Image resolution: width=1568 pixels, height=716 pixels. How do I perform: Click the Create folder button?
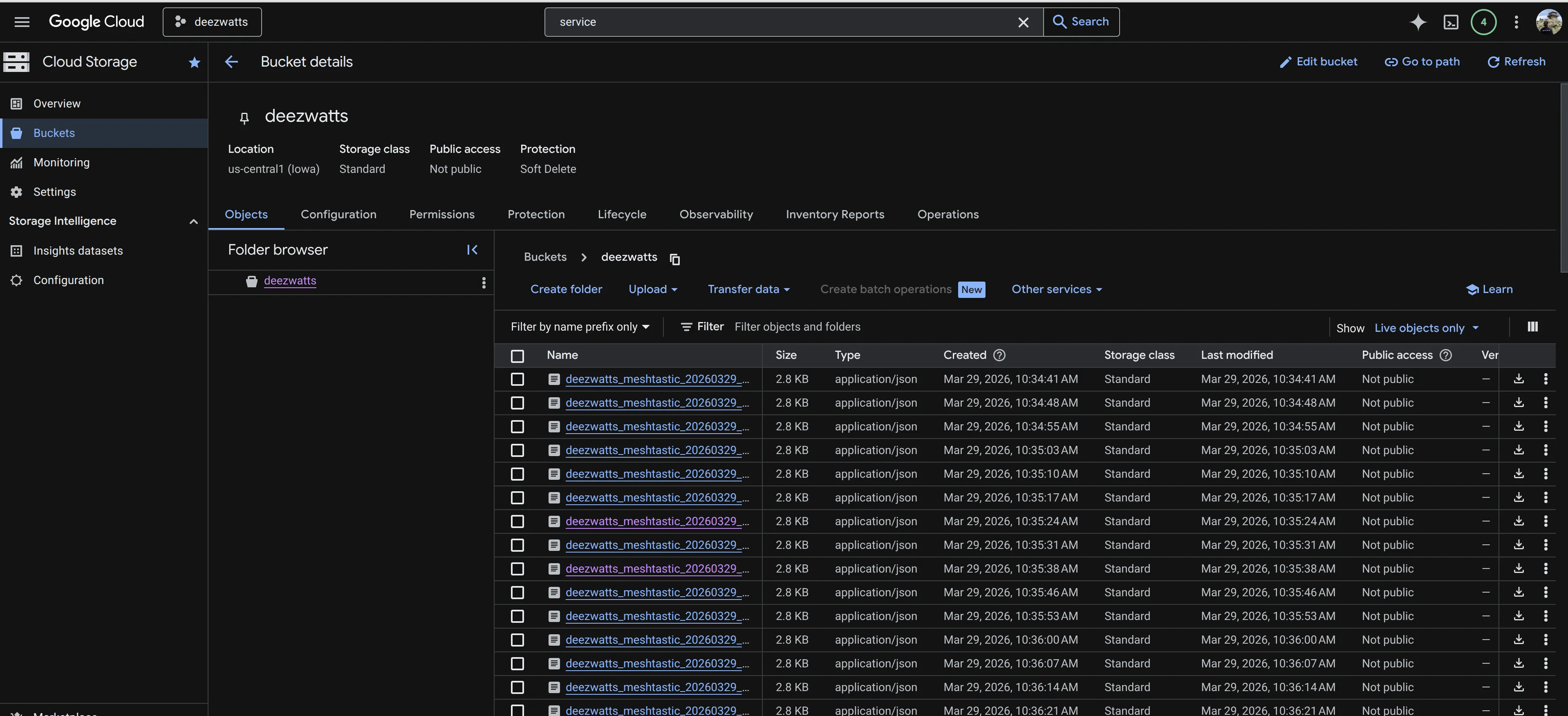pyautogui.click(x=565, y=290)
